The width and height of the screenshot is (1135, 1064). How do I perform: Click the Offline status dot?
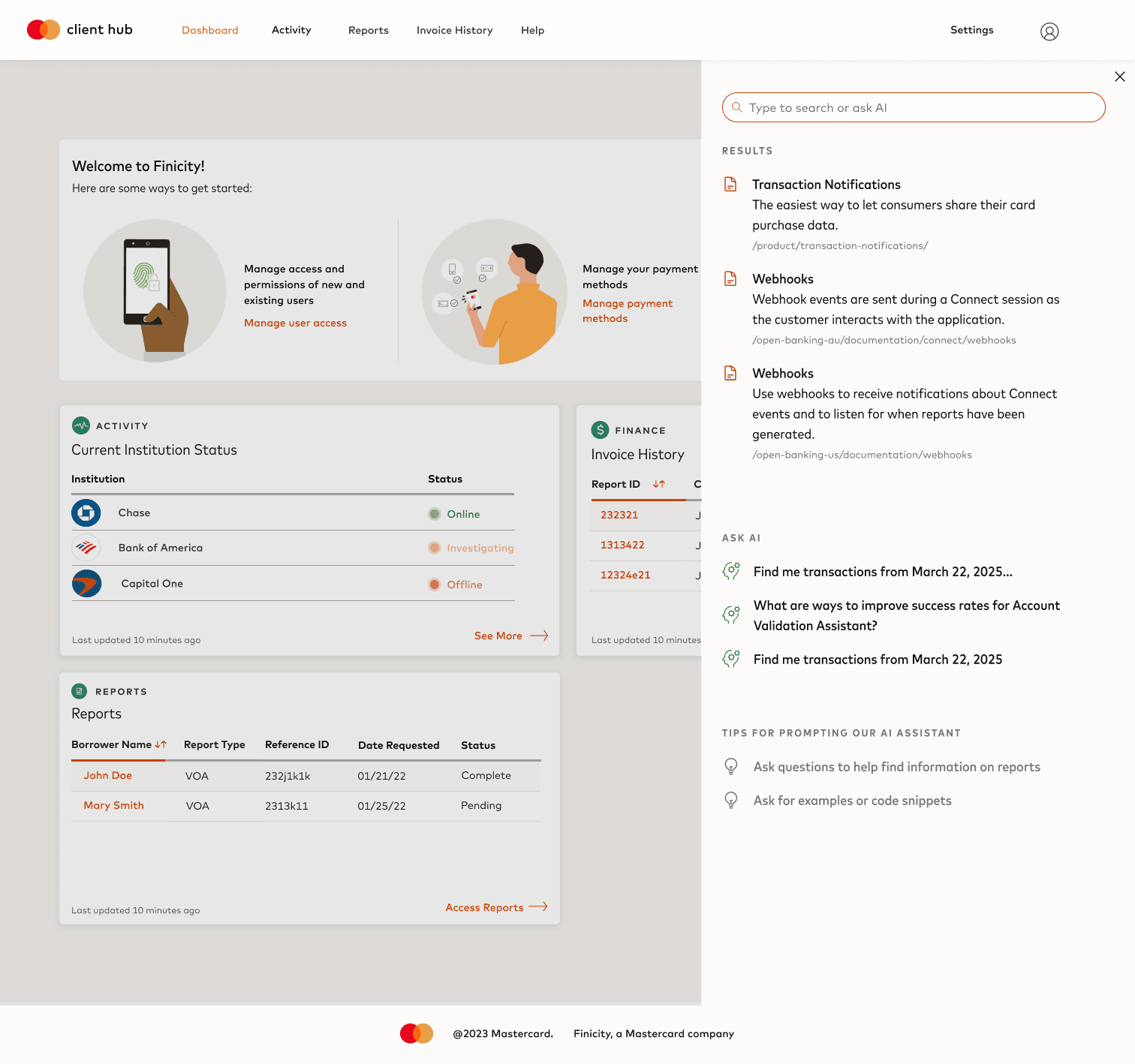[x=434, y=585]
